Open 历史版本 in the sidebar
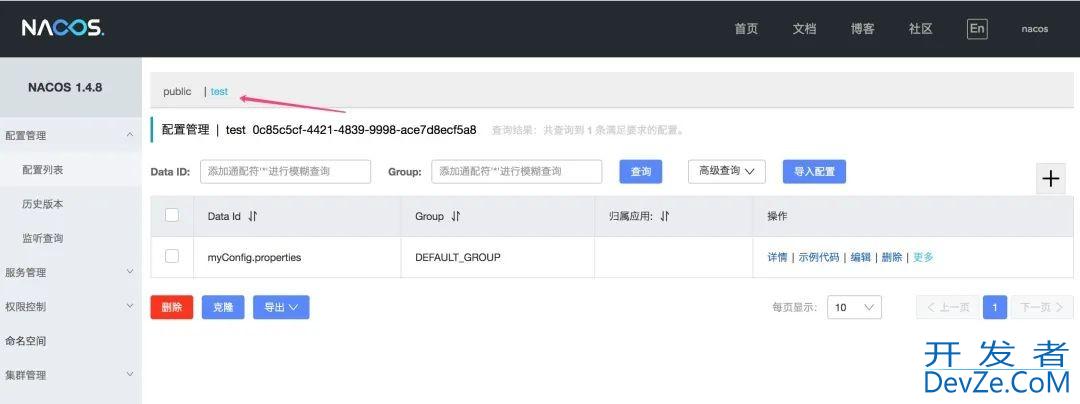1080x404 pixels. pyautogui.click(x=43, y=204)
